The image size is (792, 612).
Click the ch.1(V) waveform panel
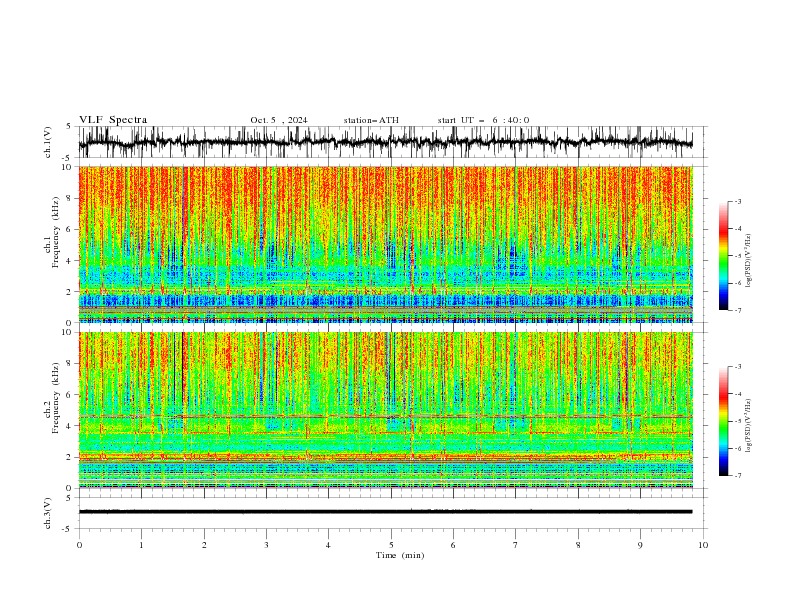coord(392,142)
